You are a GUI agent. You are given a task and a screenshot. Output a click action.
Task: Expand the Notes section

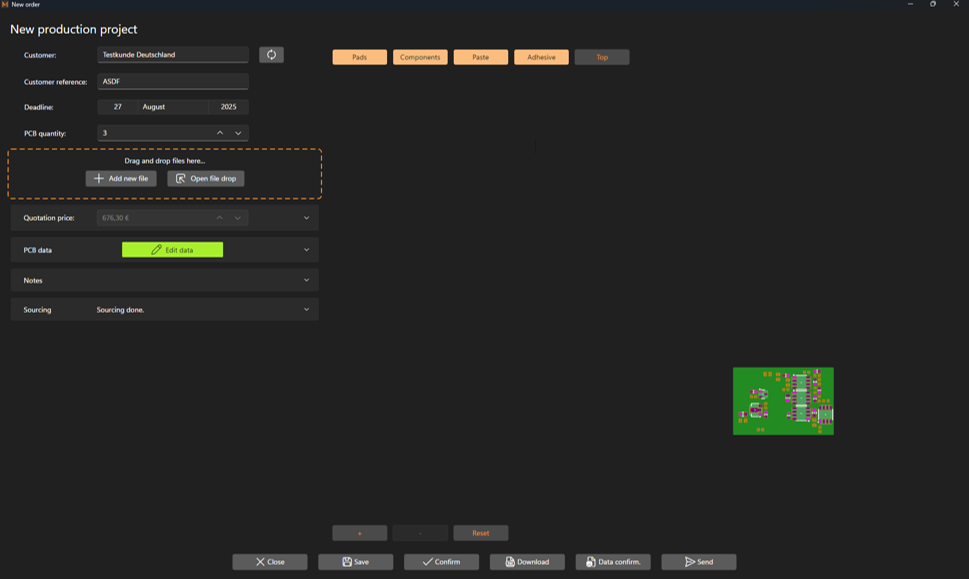(x=306, y=280)
